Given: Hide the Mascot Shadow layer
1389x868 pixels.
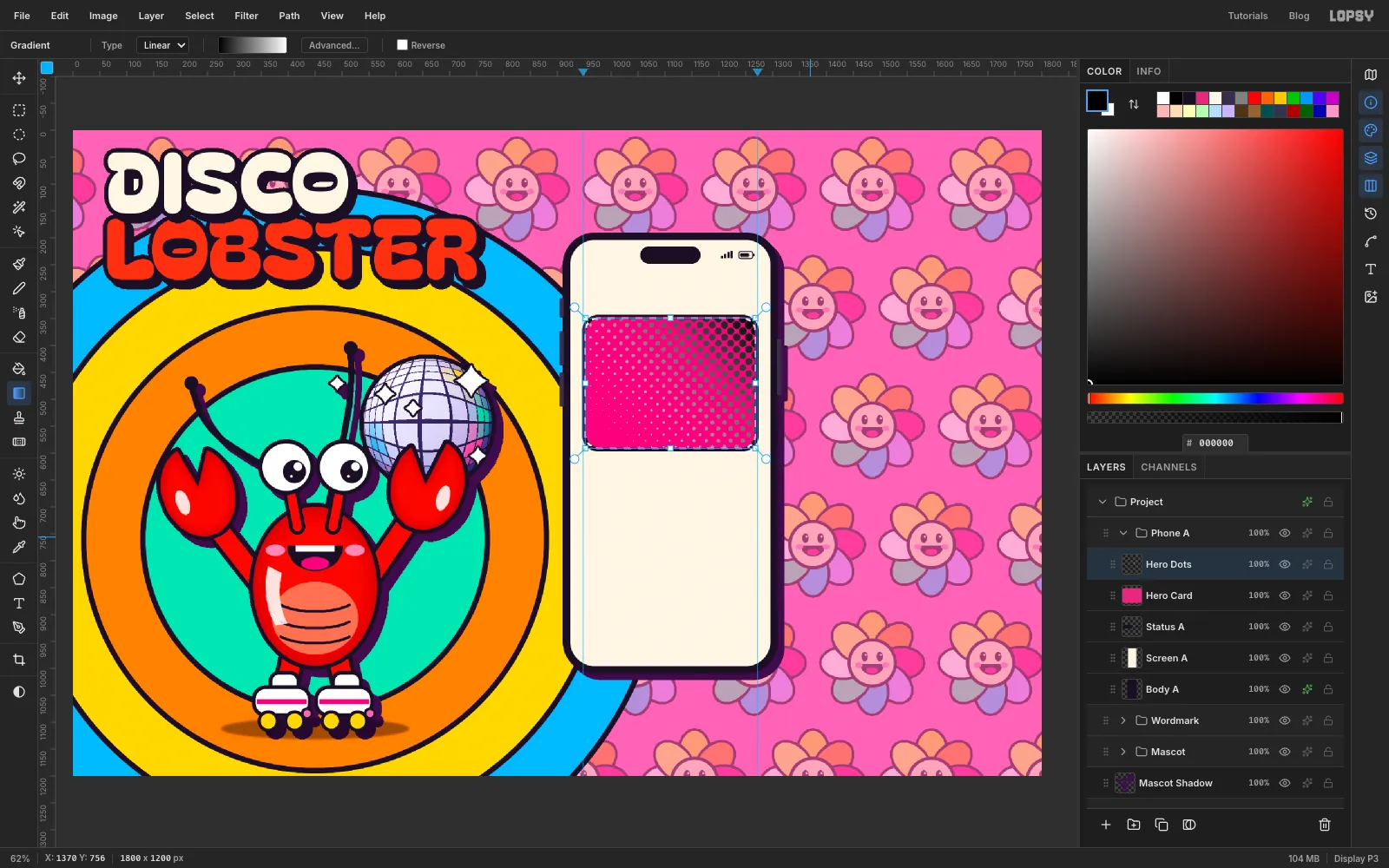Looking at the screenshot, I should click(1285, 783).
